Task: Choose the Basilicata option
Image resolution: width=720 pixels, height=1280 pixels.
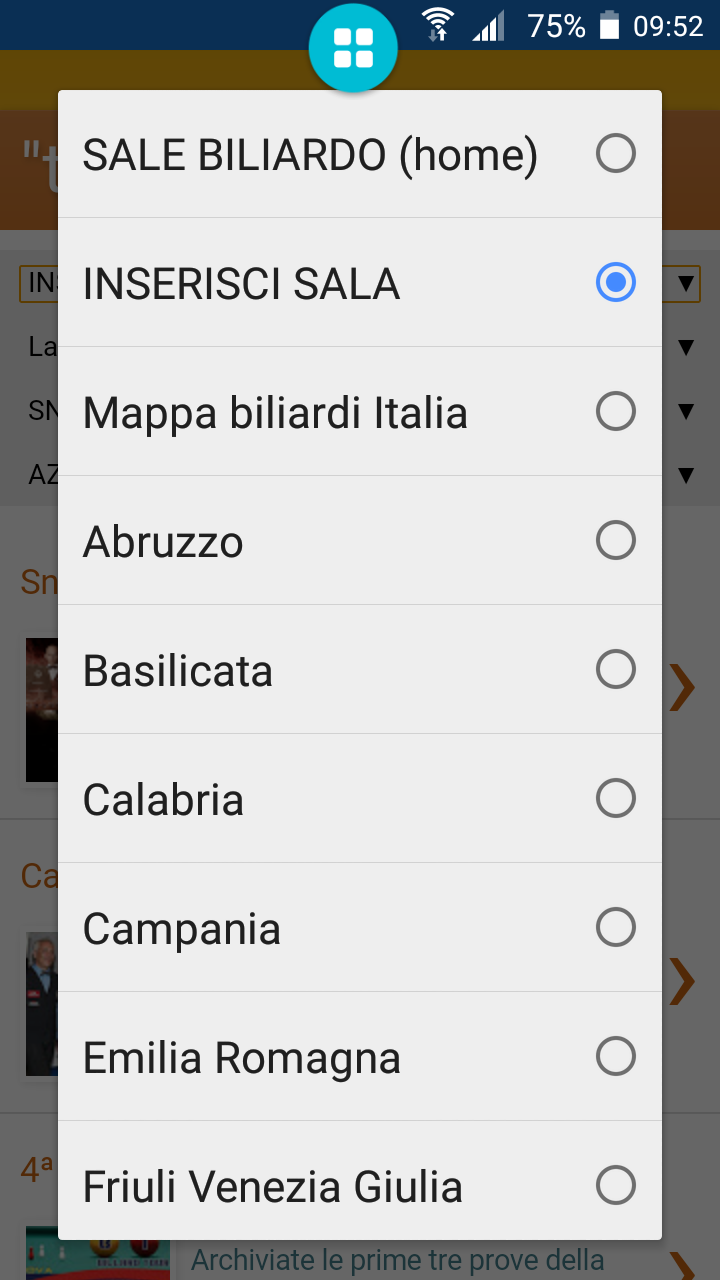Action: click(360, 670)
